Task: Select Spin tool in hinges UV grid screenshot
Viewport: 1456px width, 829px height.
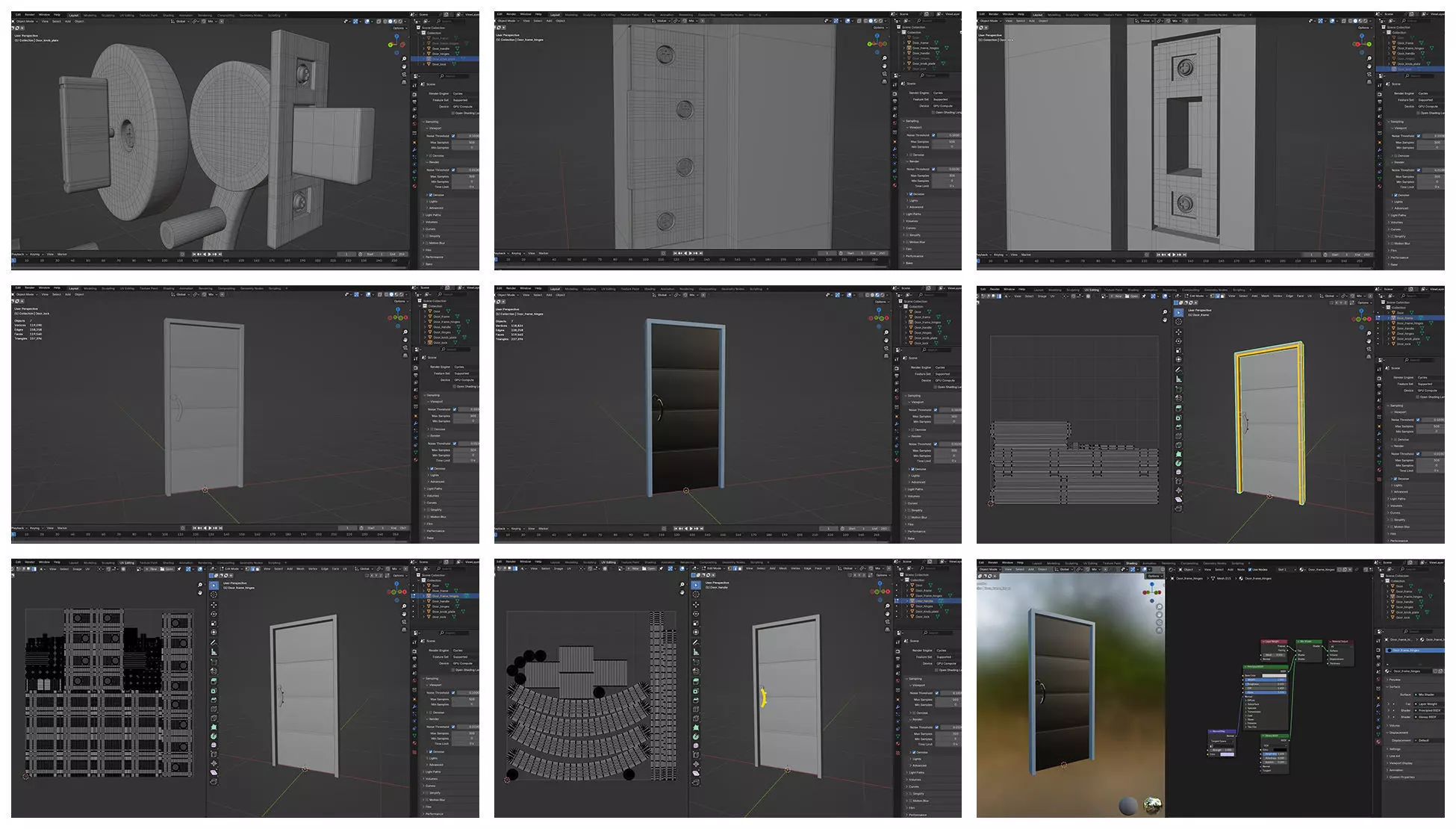Action: point(214,736)
